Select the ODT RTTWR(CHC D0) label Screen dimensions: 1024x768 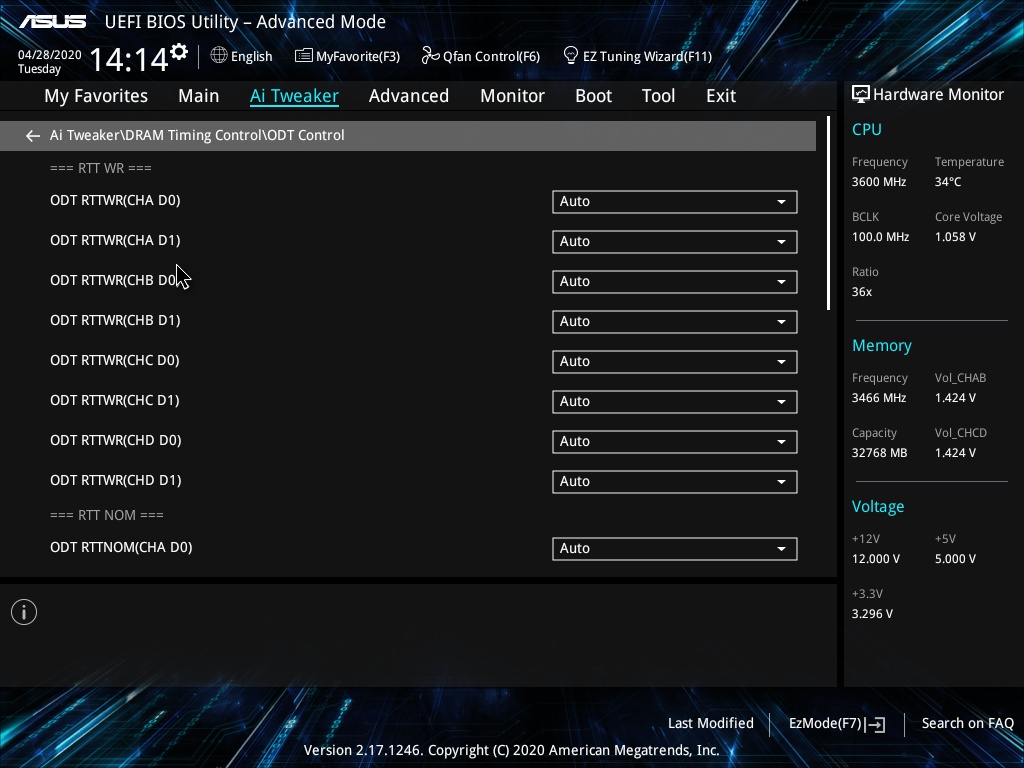[x=114, y=360]
